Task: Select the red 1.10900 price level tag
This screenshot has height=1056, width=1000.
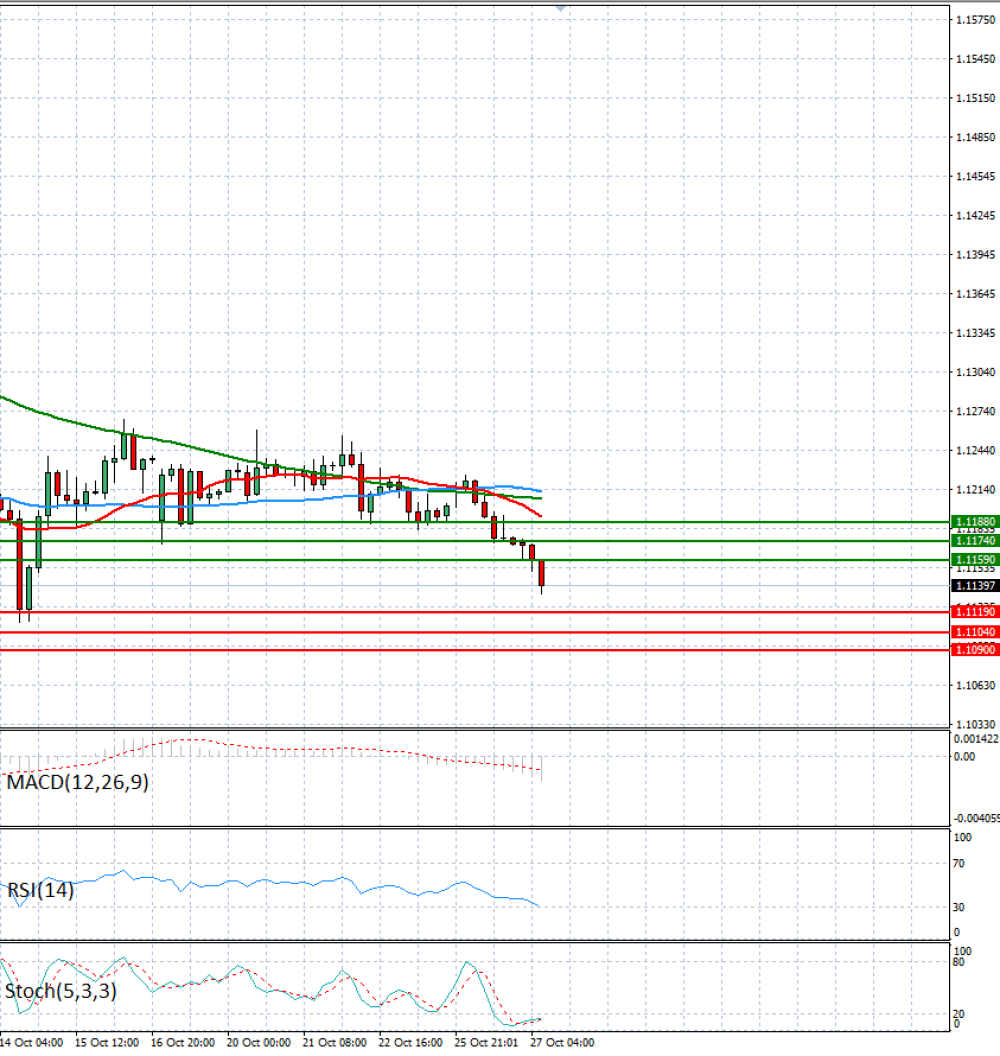Action: click(975, 650)
